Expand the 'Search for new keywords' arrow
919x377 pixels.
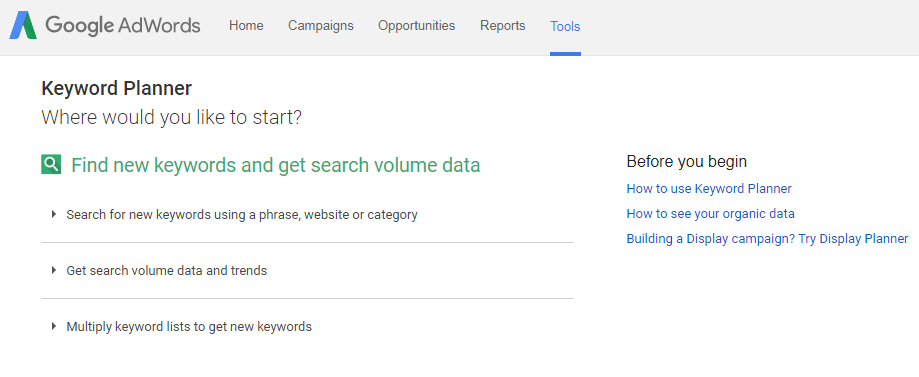coord(54,214)
